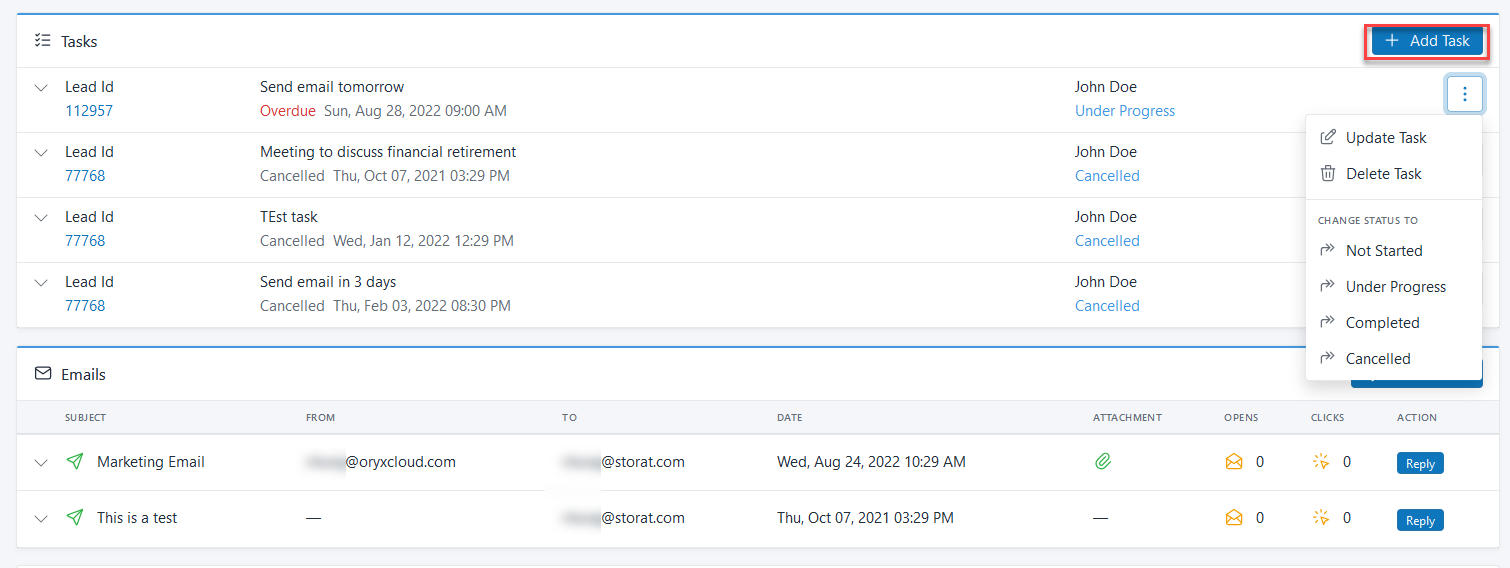The image size is (1510, 568).
Task: Click the opens envelope icon for This is a test
Action: 1234,518
